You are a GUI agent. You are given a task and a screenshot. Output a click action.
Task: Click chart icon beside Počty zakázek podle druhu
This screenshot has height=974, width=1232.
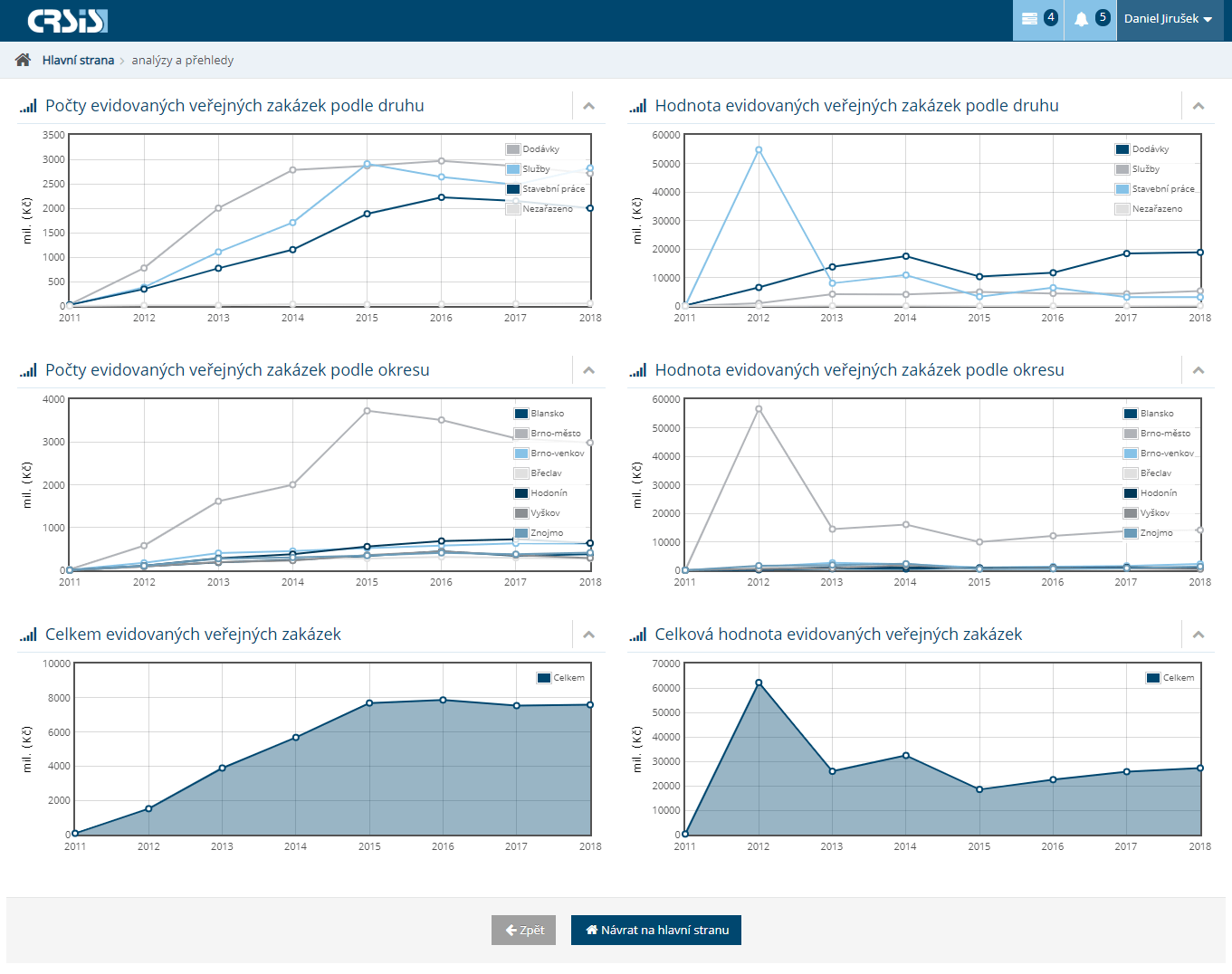point(28,106)
